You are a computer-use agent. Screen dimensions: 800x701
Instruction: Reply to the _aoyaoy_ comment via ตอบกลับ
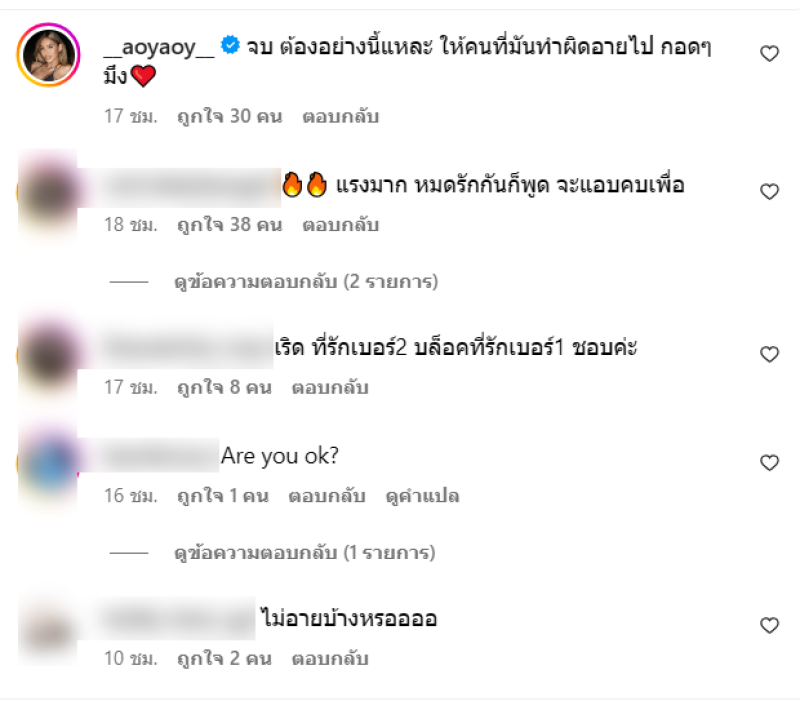[x=340, y=116]
